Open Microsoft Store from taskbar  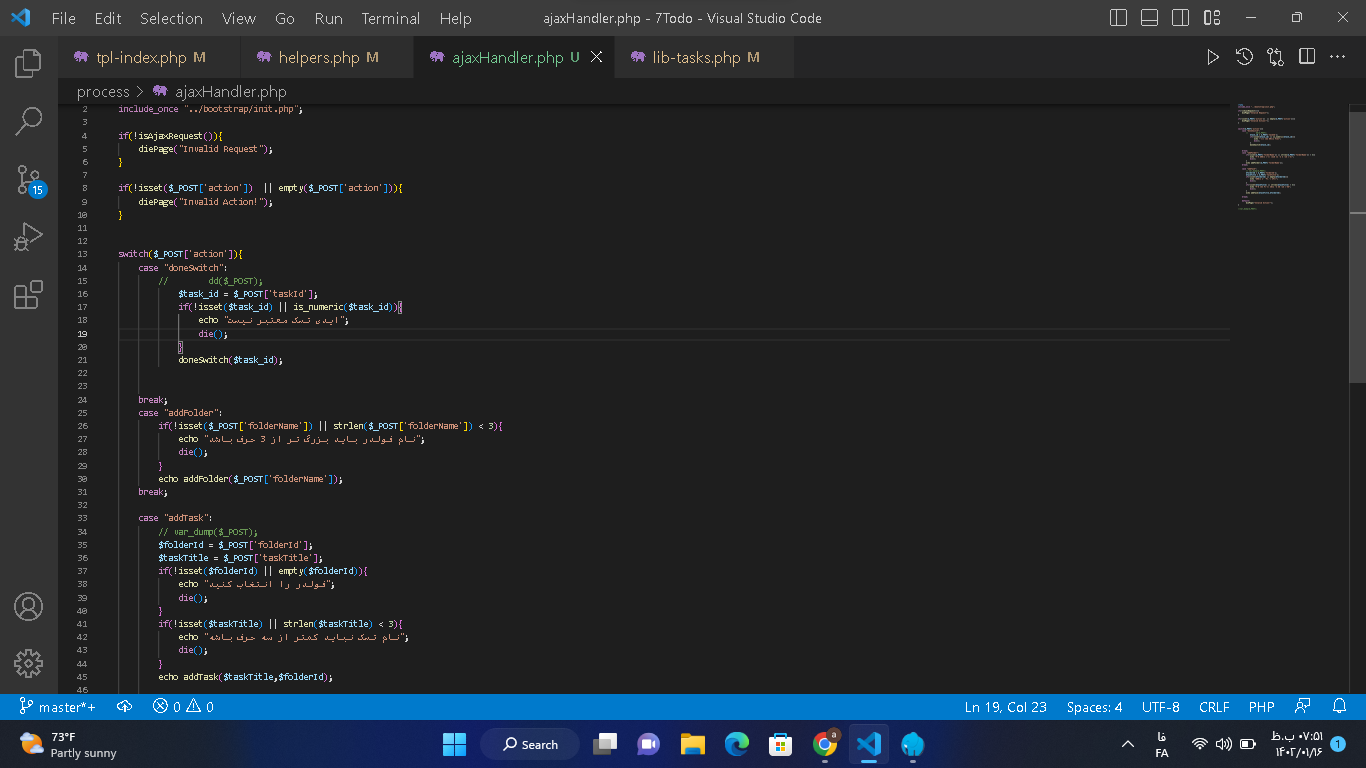(781, 744)
